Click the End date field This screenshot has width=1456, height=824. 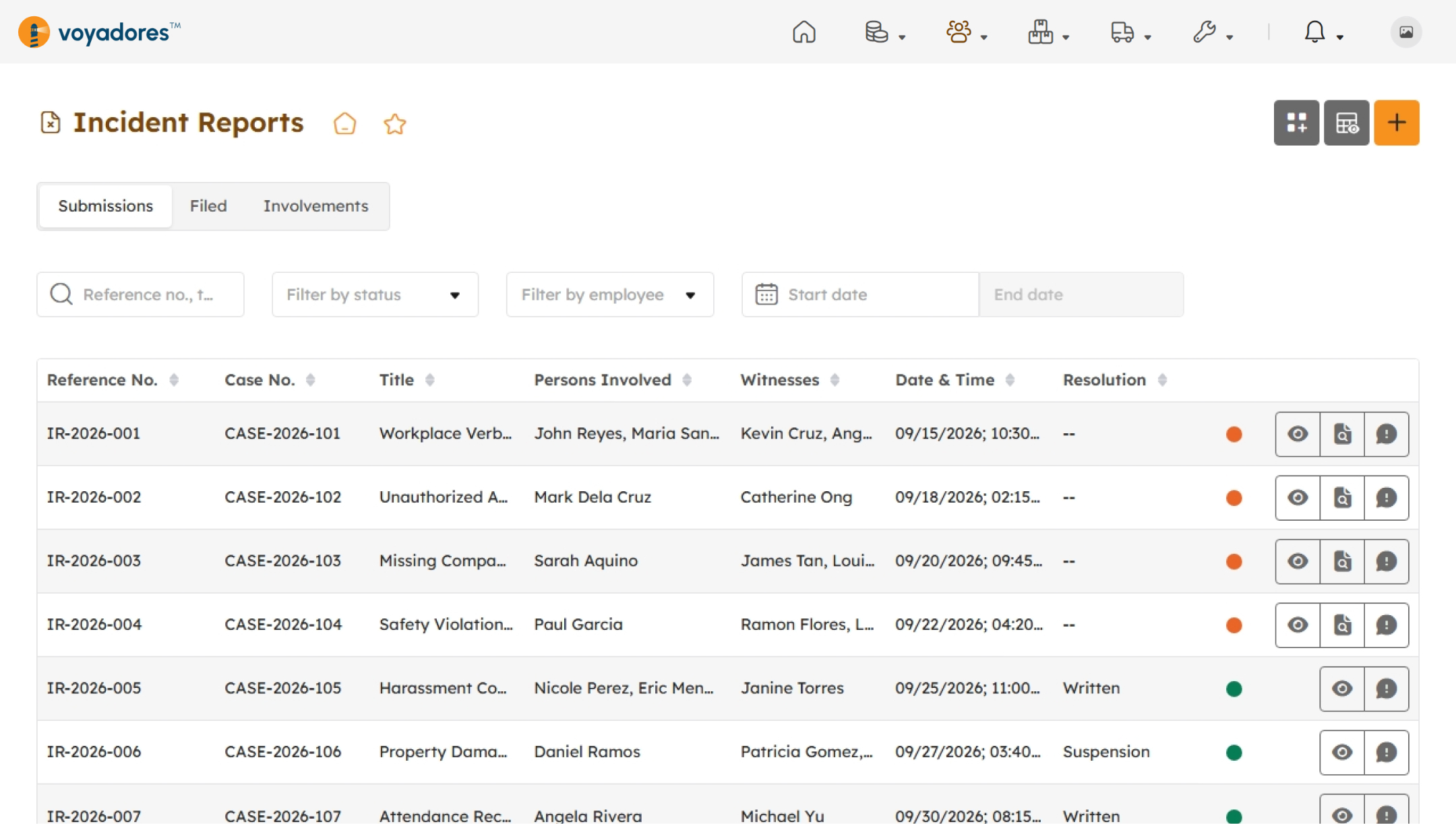click(1081, 294)
